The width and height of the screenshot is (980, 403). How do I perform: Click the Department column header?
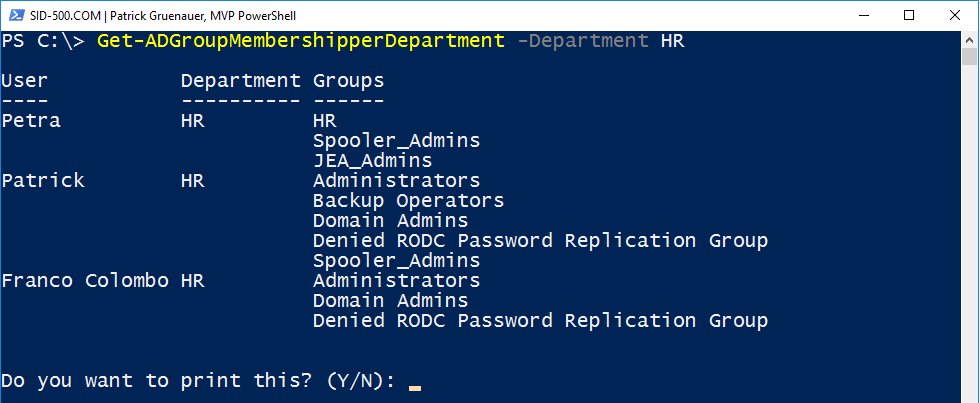(x=240, y=81)
